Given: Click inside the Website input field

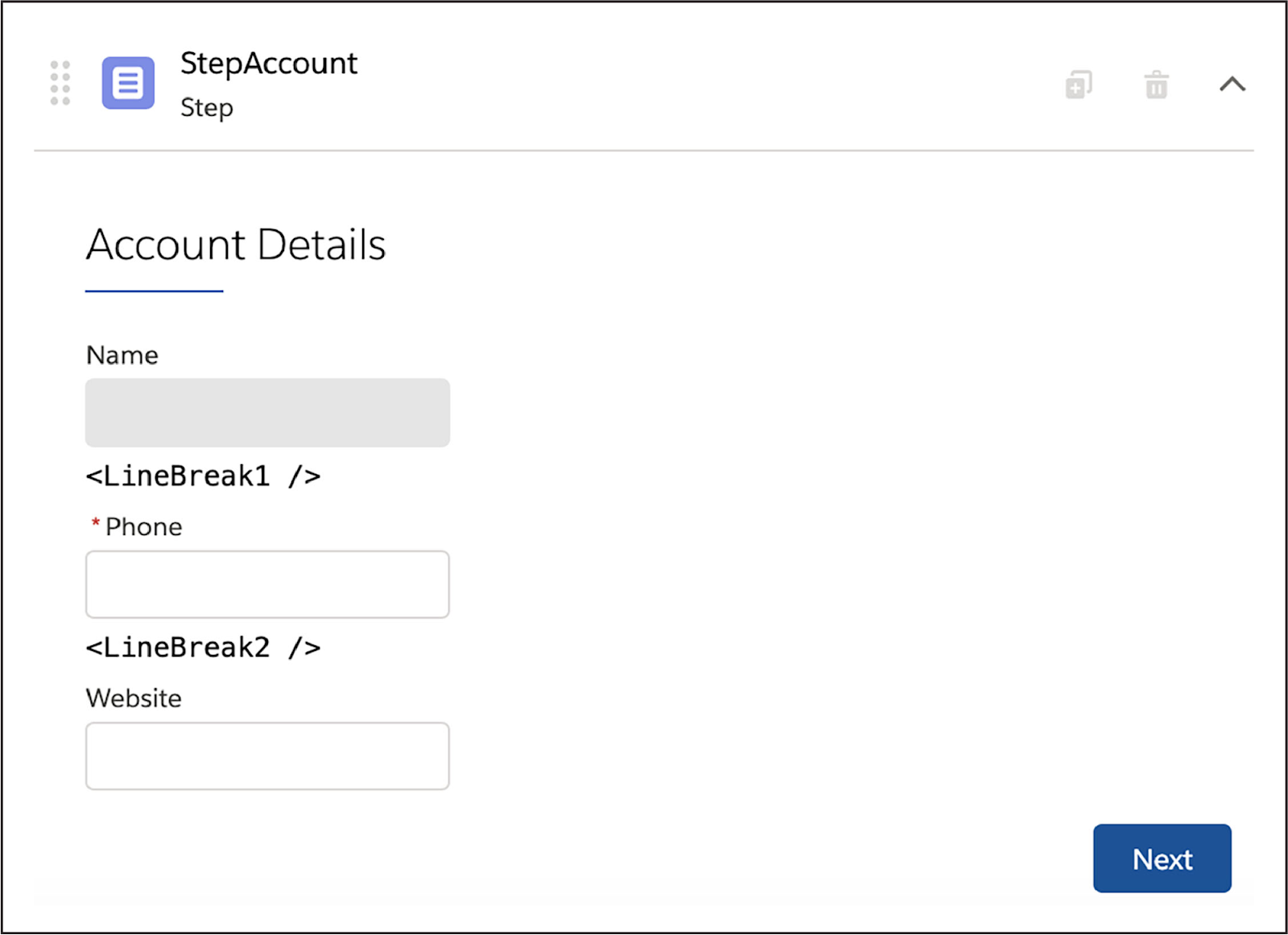Looking at the screenshot, I should click(266, 756).
